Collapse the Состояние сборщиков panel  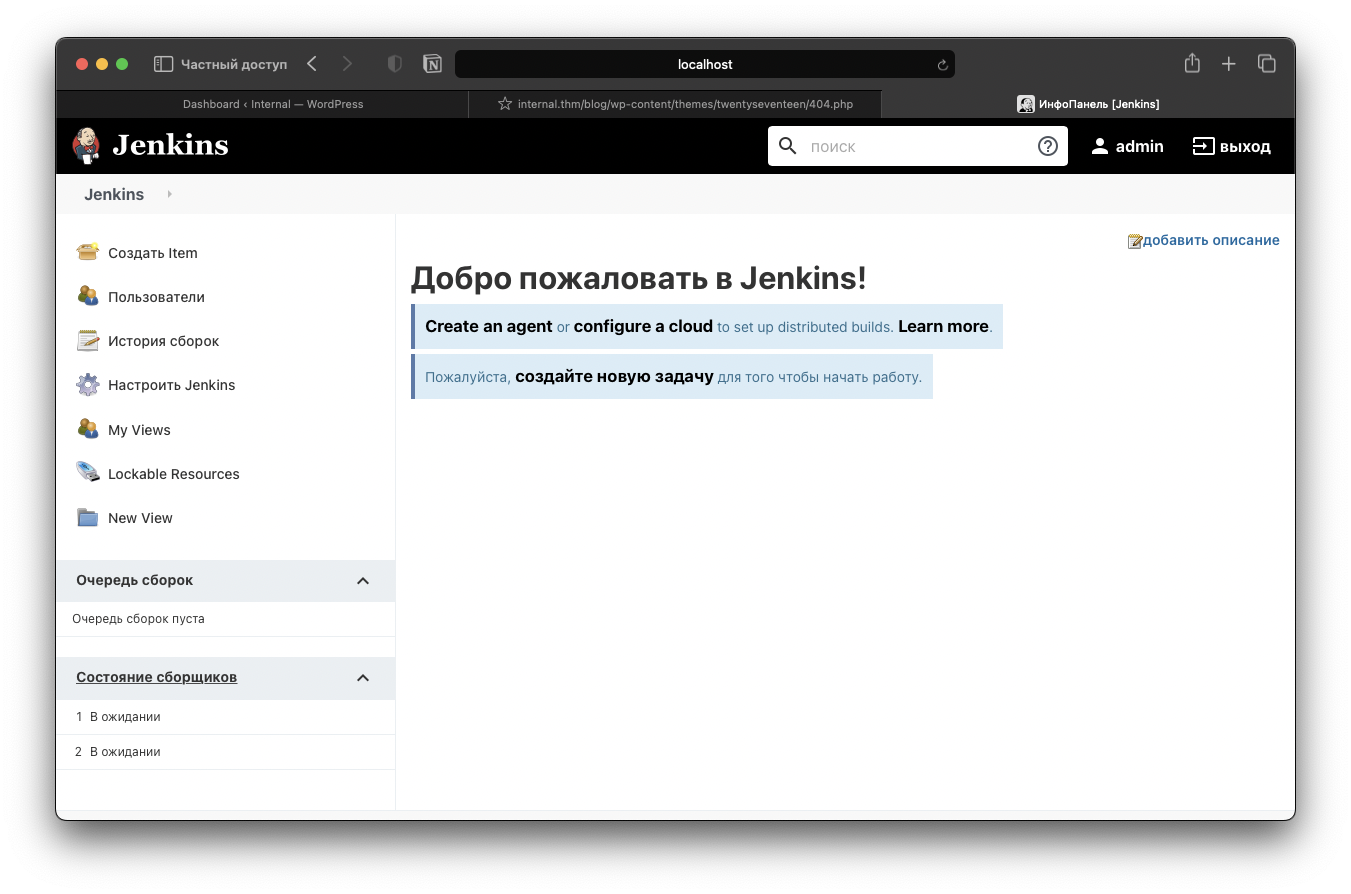click(x=363, y=678)
